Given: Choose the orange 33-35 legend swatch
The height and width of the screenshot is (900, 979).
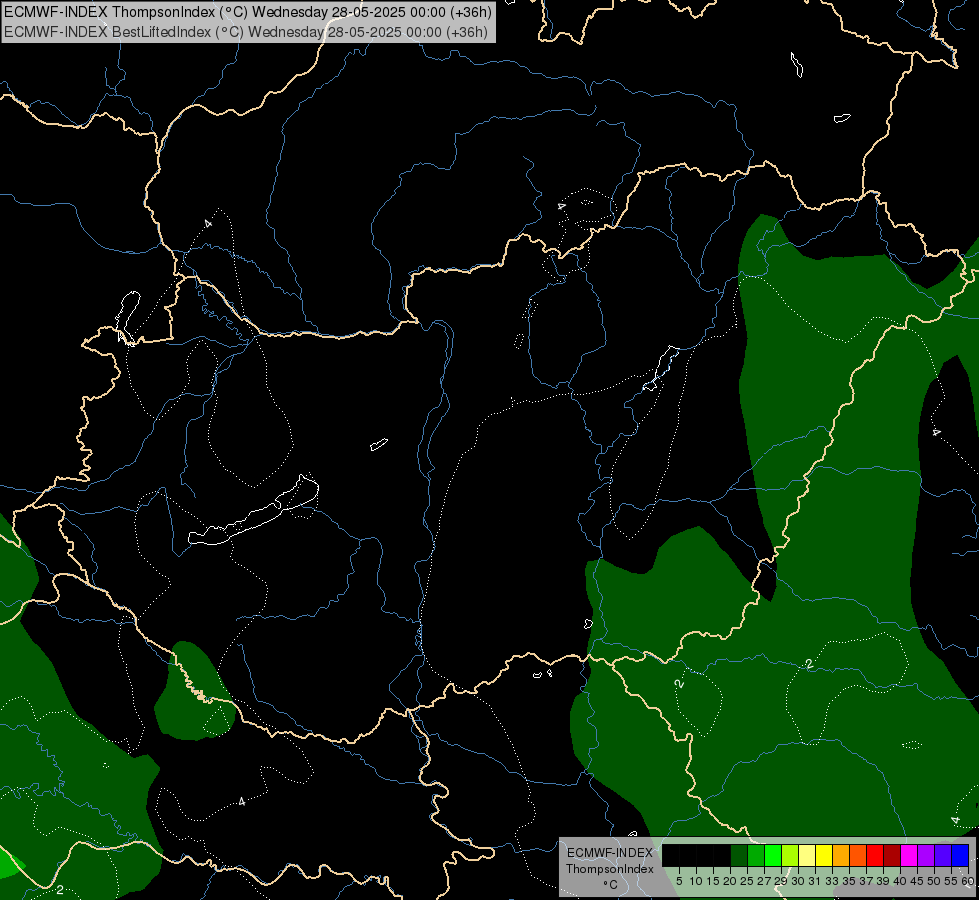Looking at the screenshot, I should [x=840, y=855].
